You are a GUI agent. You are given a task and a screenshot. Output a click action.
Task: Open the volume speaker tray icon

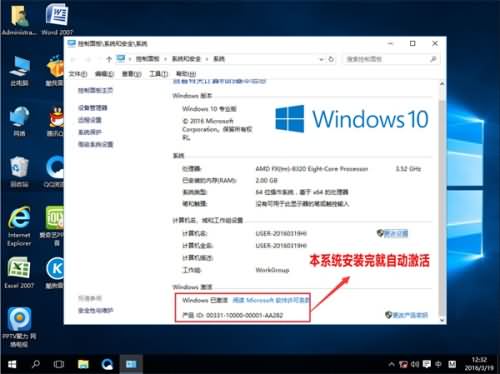(415, 364)
